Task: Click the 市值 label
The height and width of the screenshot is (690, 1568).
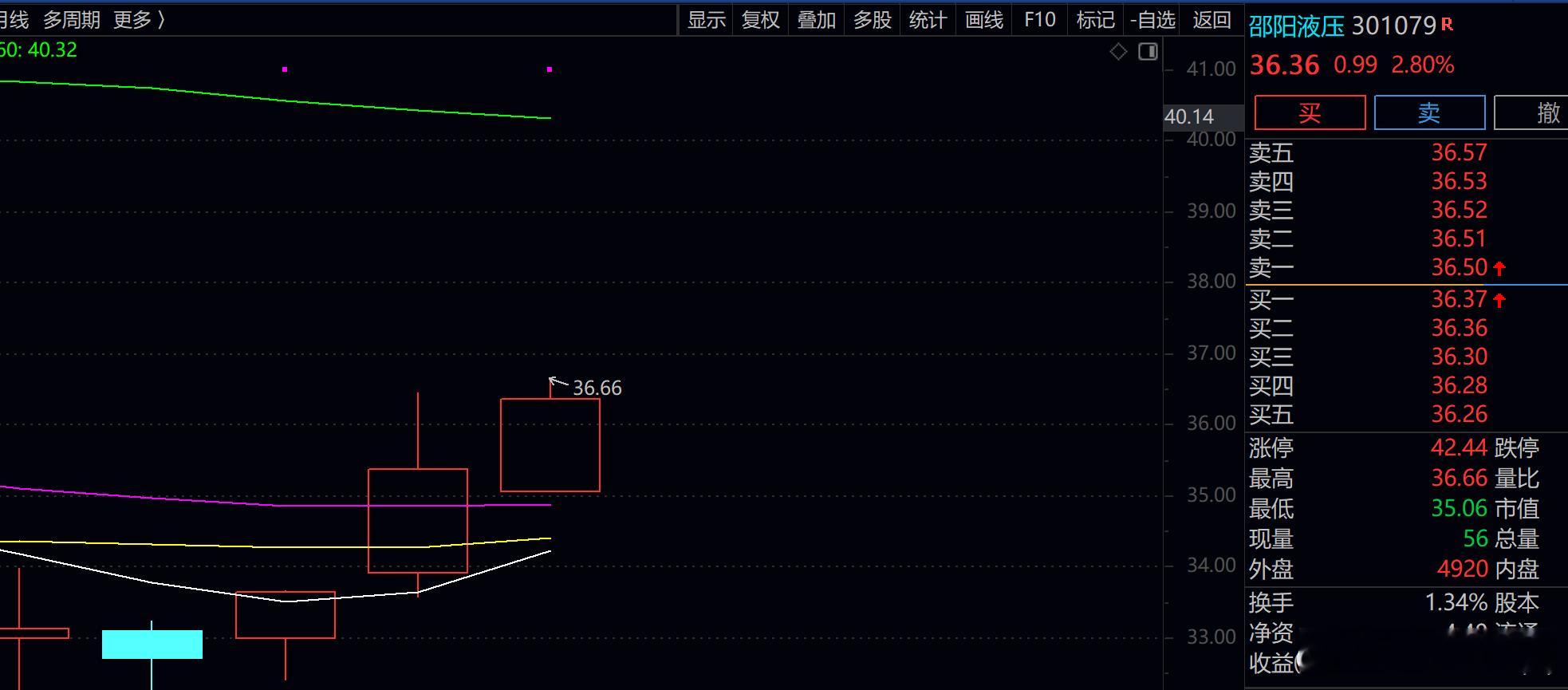Action: 1517,508
